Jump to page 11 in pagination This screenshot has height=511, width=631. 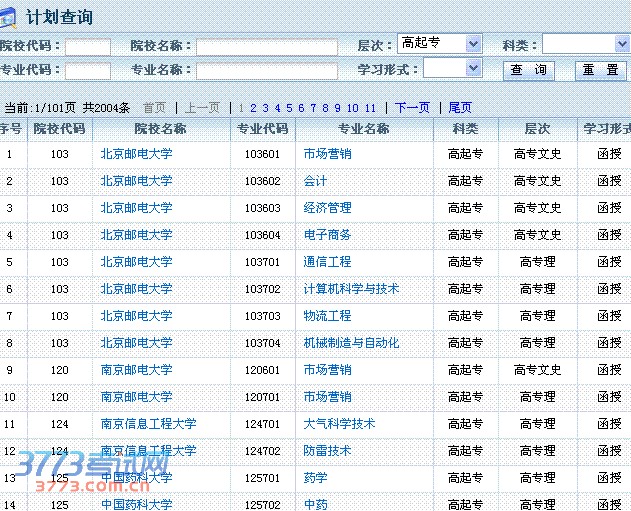point(370,108)
